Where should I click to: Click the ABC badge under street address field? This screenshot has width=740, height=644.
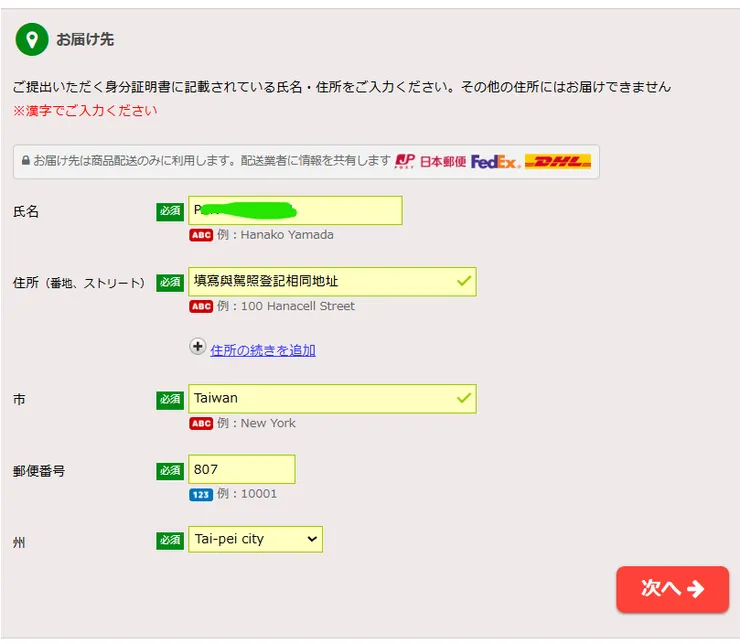(201, 306)
